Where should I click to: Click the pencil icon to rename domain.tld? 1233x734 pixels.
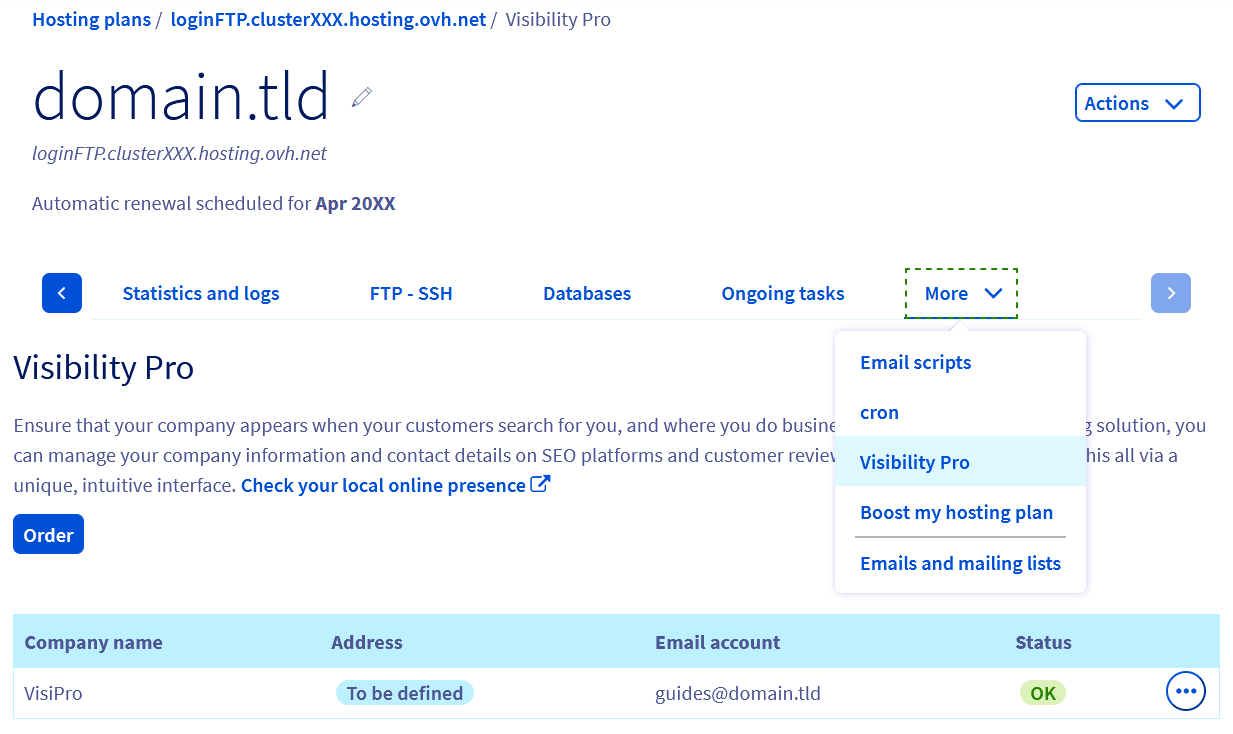360,96
